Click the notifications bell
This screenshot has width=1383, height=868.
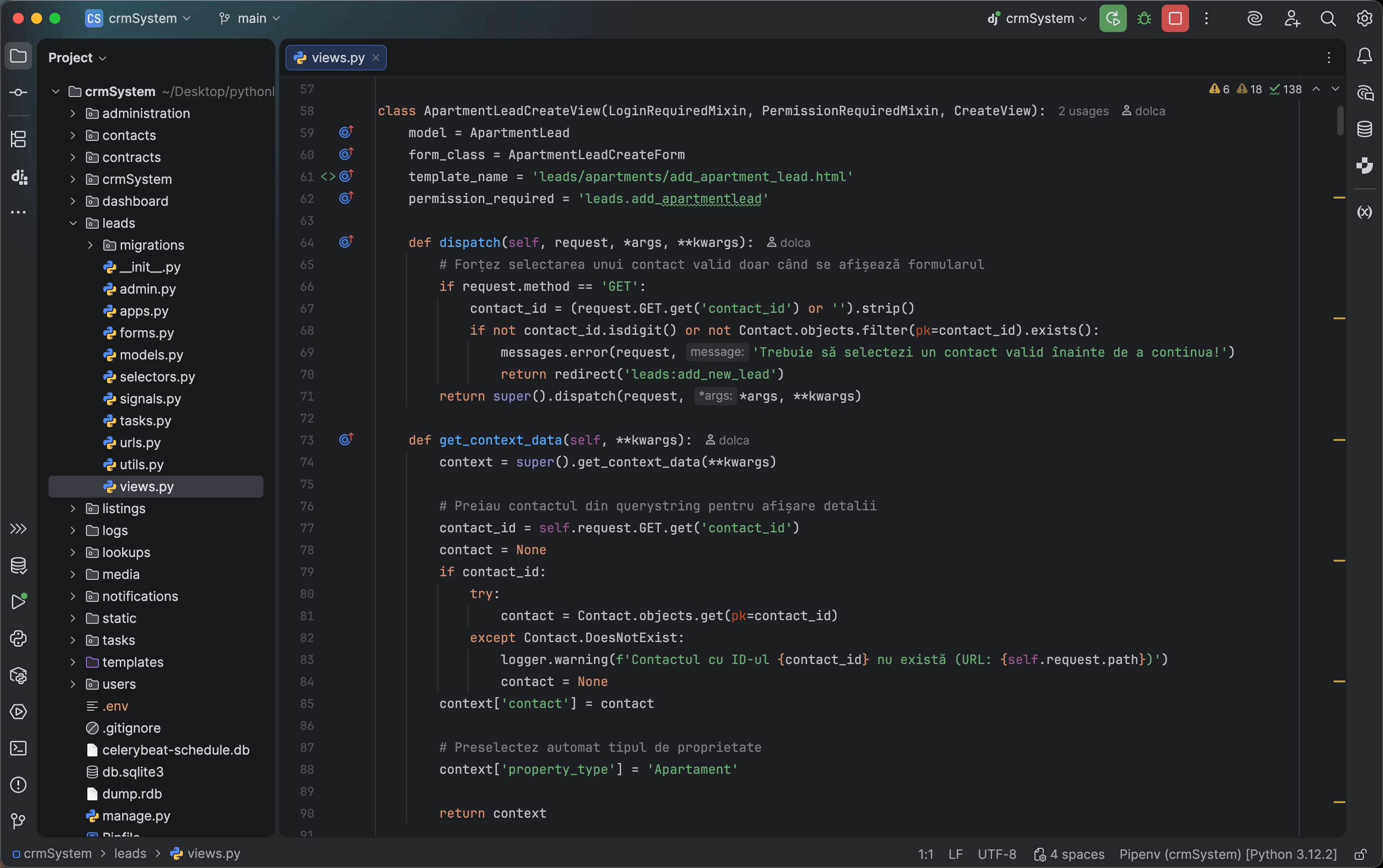tap(1365, 56)
